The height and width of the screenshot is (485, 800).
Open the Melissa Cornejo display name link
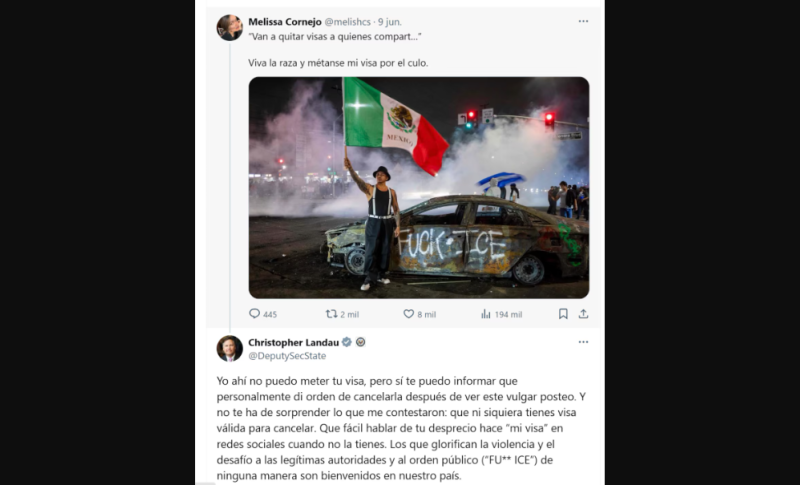[285, 22]
